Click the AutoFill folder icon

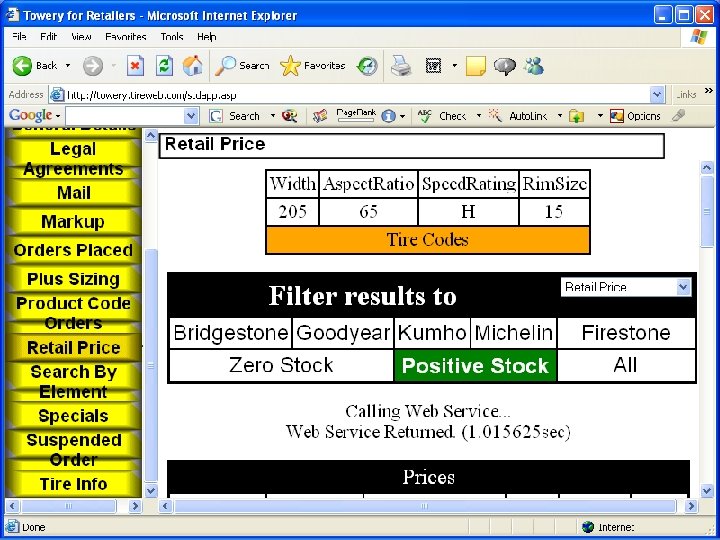[576, 116]
